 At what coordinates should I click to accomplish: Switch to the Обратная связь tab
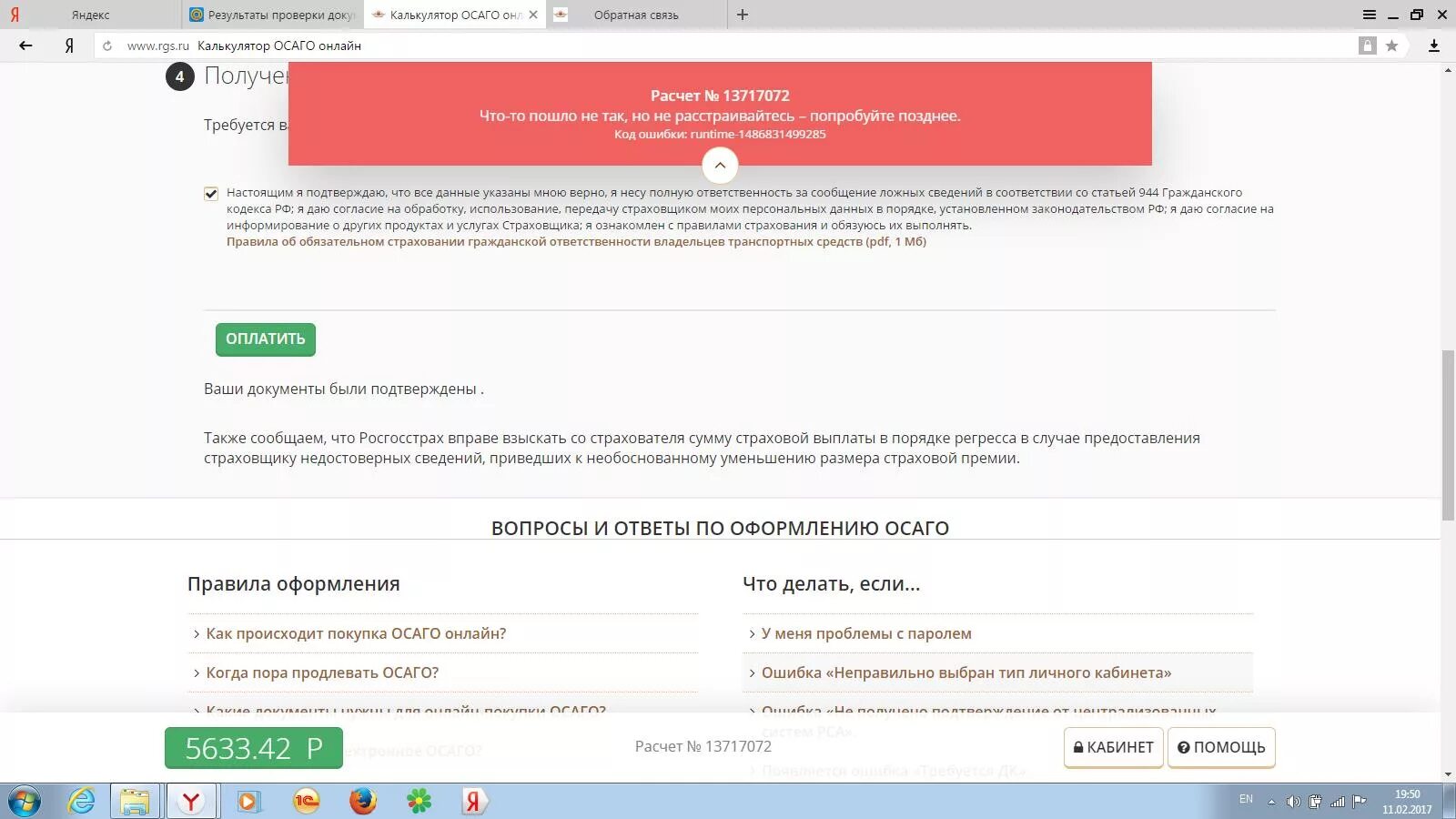click(636, 15)
